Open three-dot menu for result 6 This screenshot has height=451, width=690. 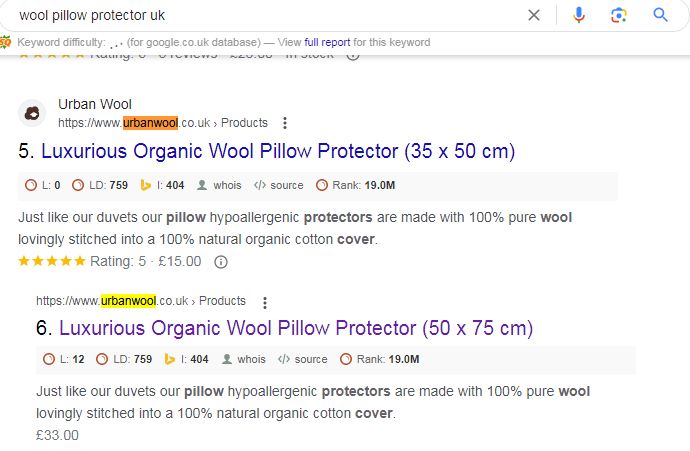coord(264,303)
